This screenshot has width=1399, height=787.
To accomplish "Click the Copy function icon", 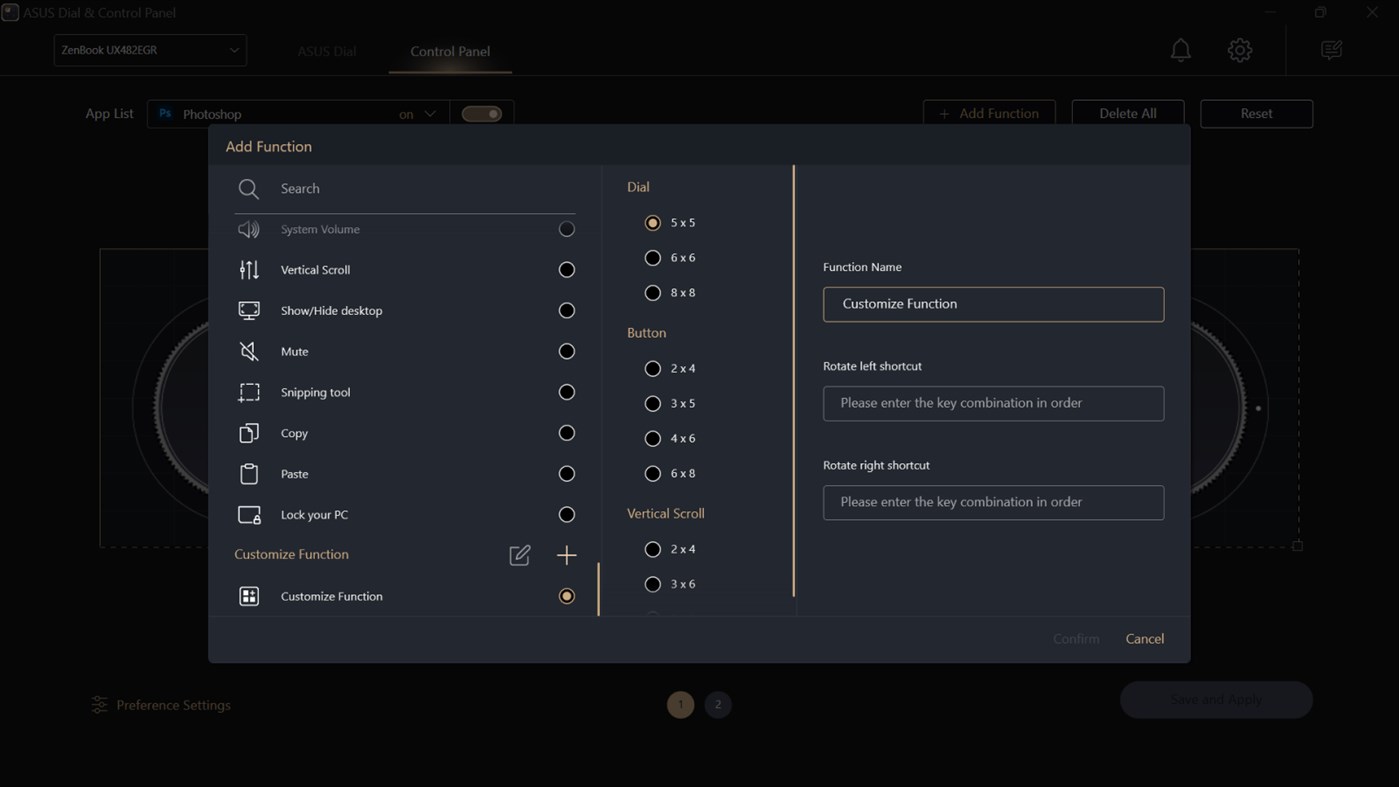I will 248,433.
